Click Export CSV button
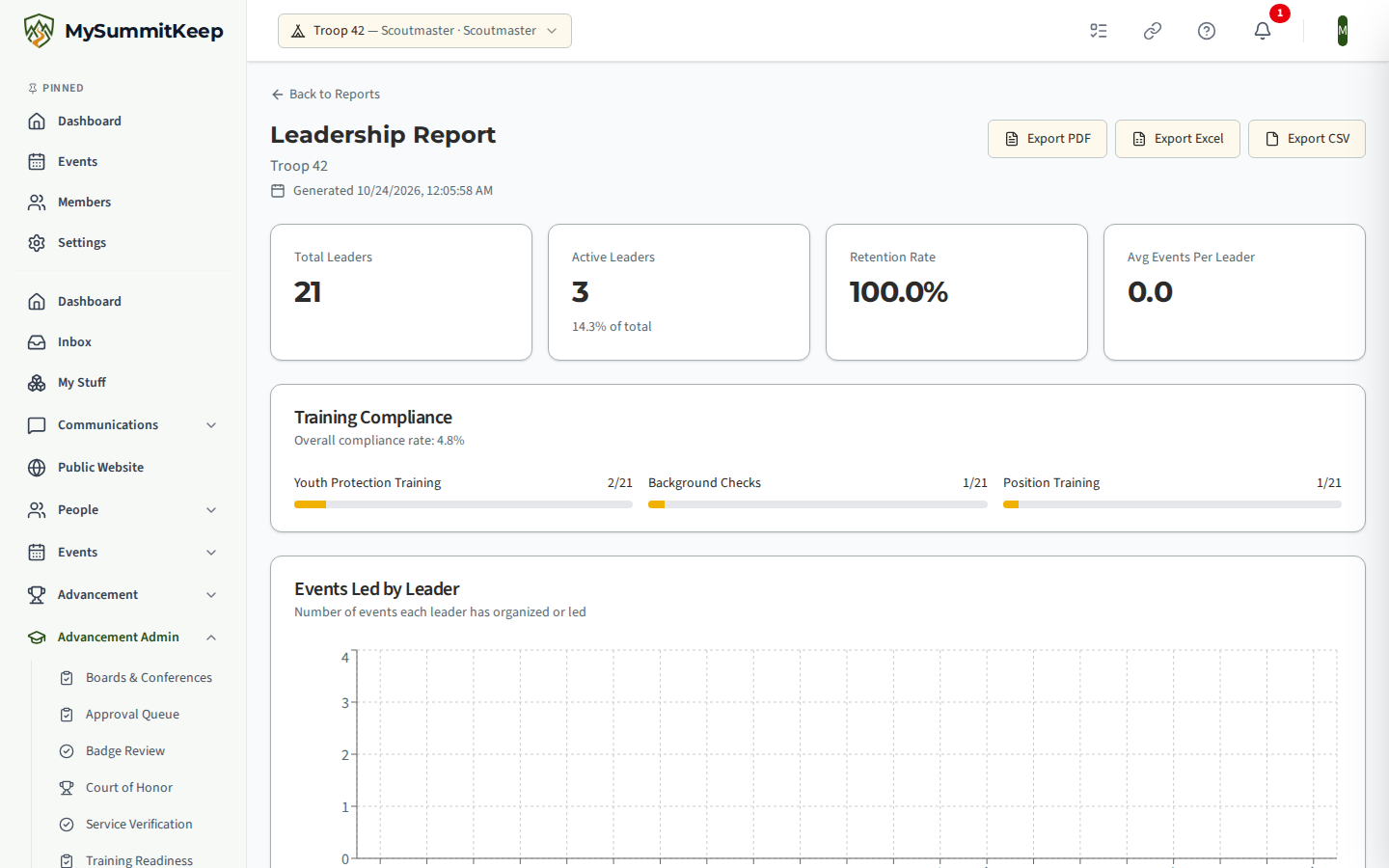1389x868 pixels. (x=1307, y=139)
